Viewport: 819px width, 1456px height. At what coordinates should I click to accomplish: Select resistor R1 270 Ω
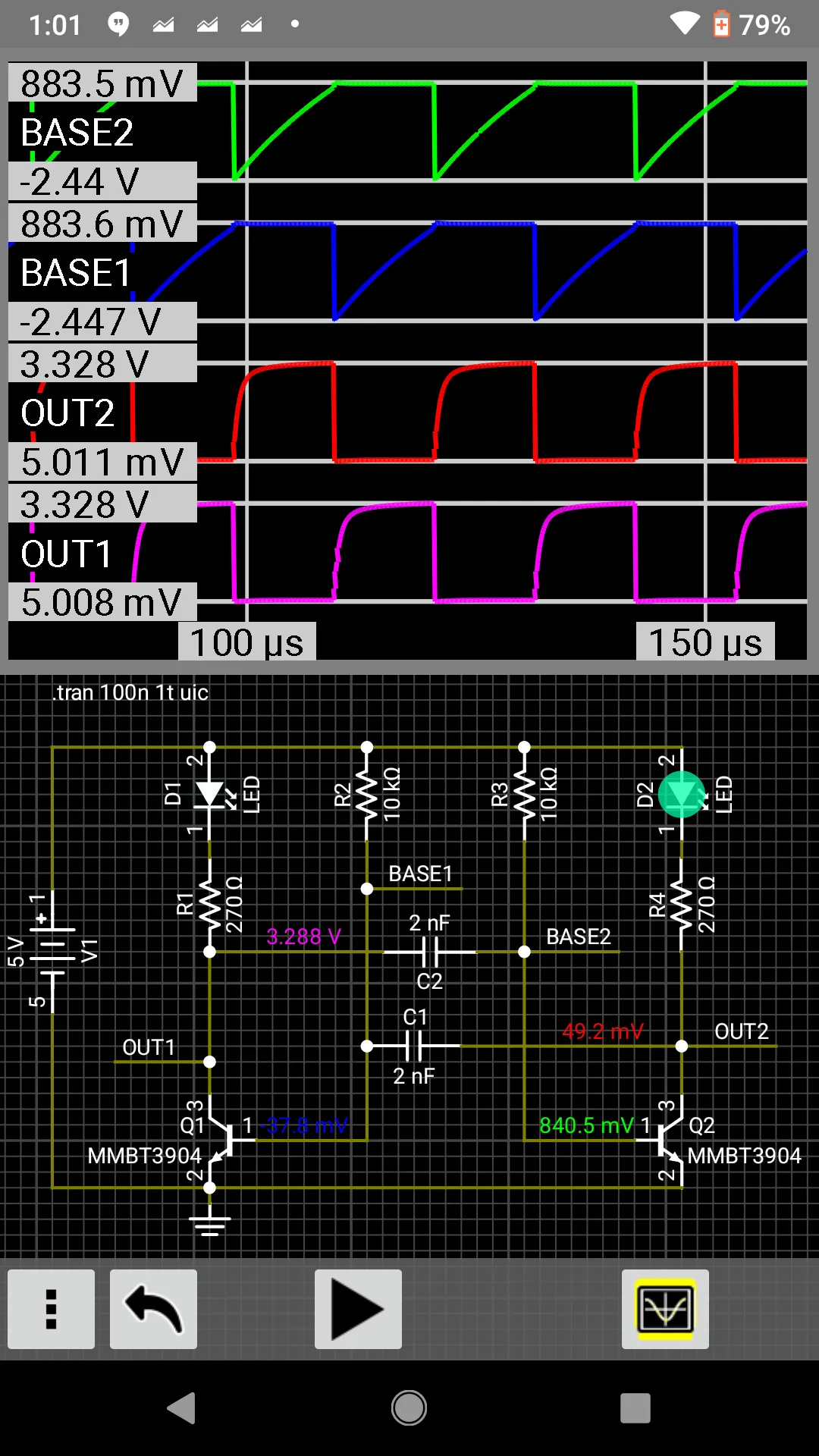click(x=210, y=904)
